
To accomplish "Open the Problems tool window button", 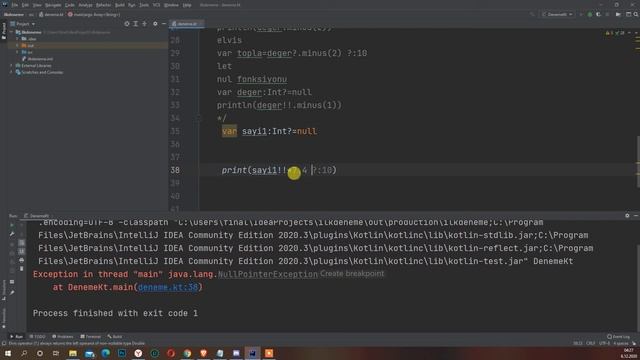I will pyautogui.click(x=62, y=337).
